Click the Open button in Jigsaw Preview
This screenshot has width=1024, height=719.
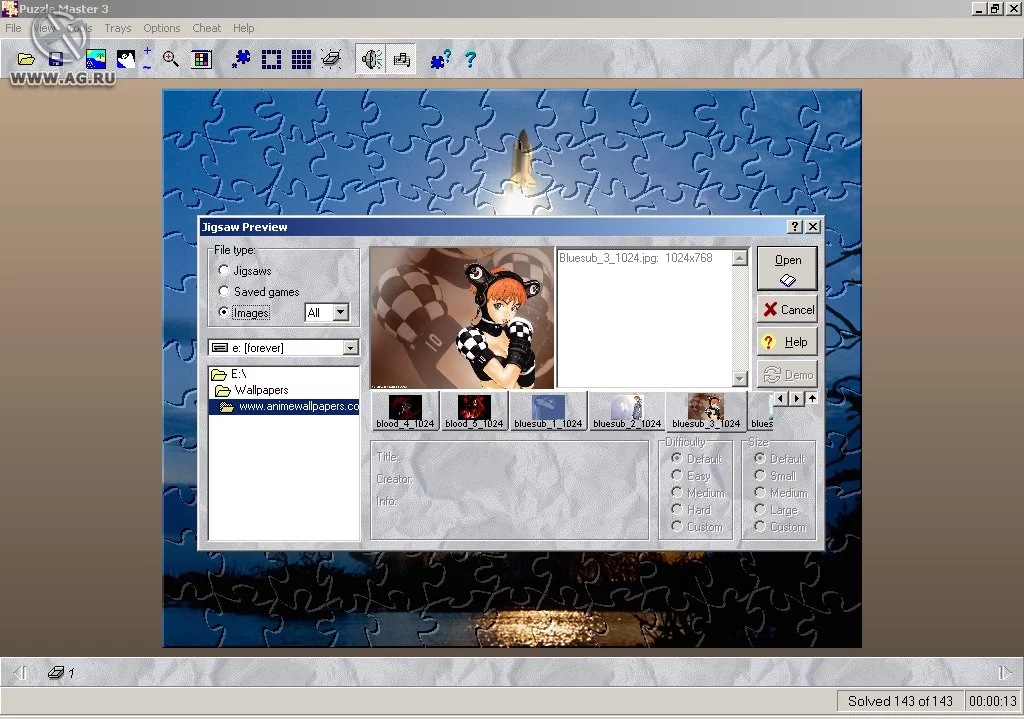[787, 268]
